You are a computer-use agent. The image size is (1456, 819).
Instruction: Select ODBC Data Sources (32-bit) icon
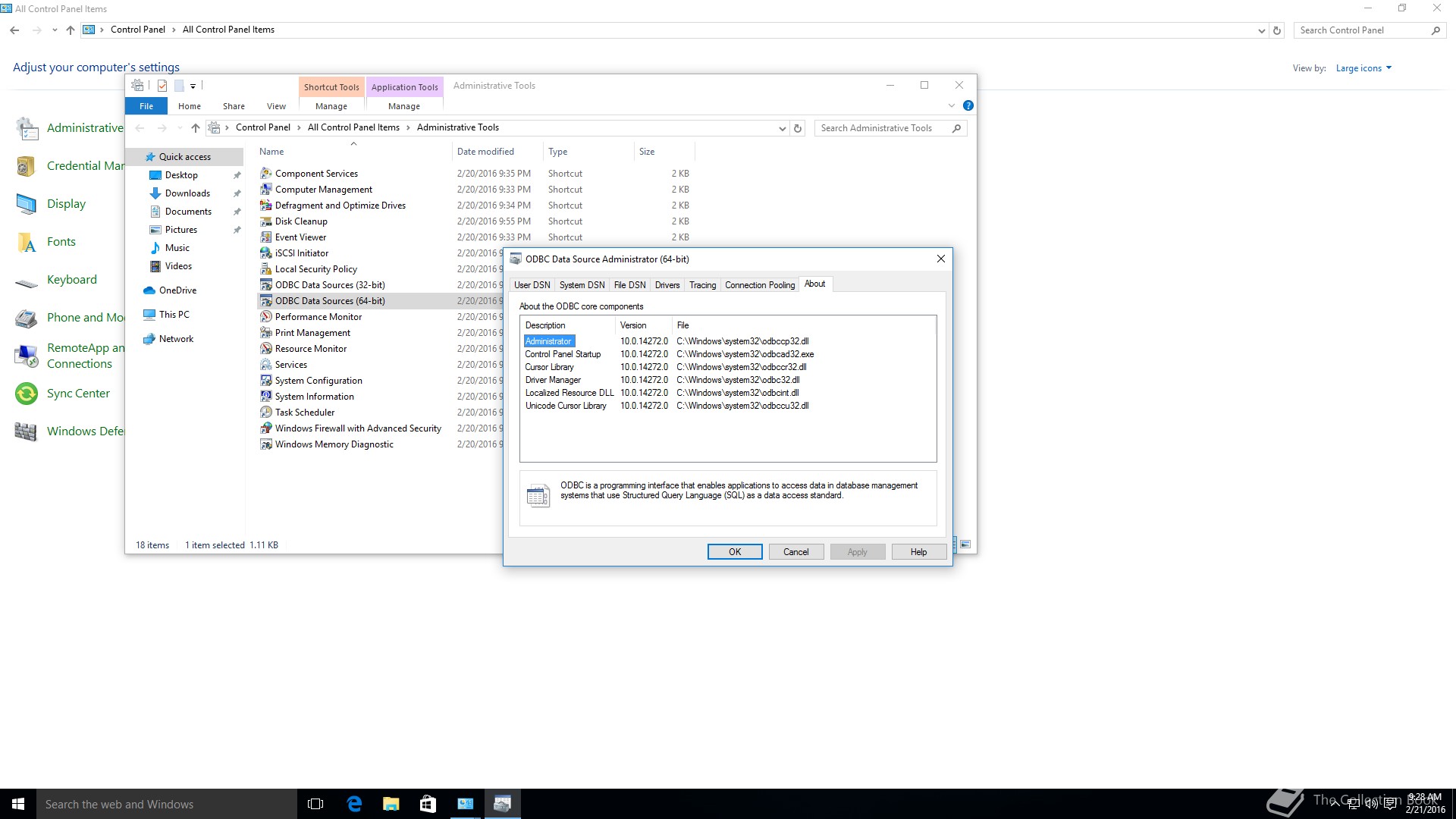click(x=265, y=285)
